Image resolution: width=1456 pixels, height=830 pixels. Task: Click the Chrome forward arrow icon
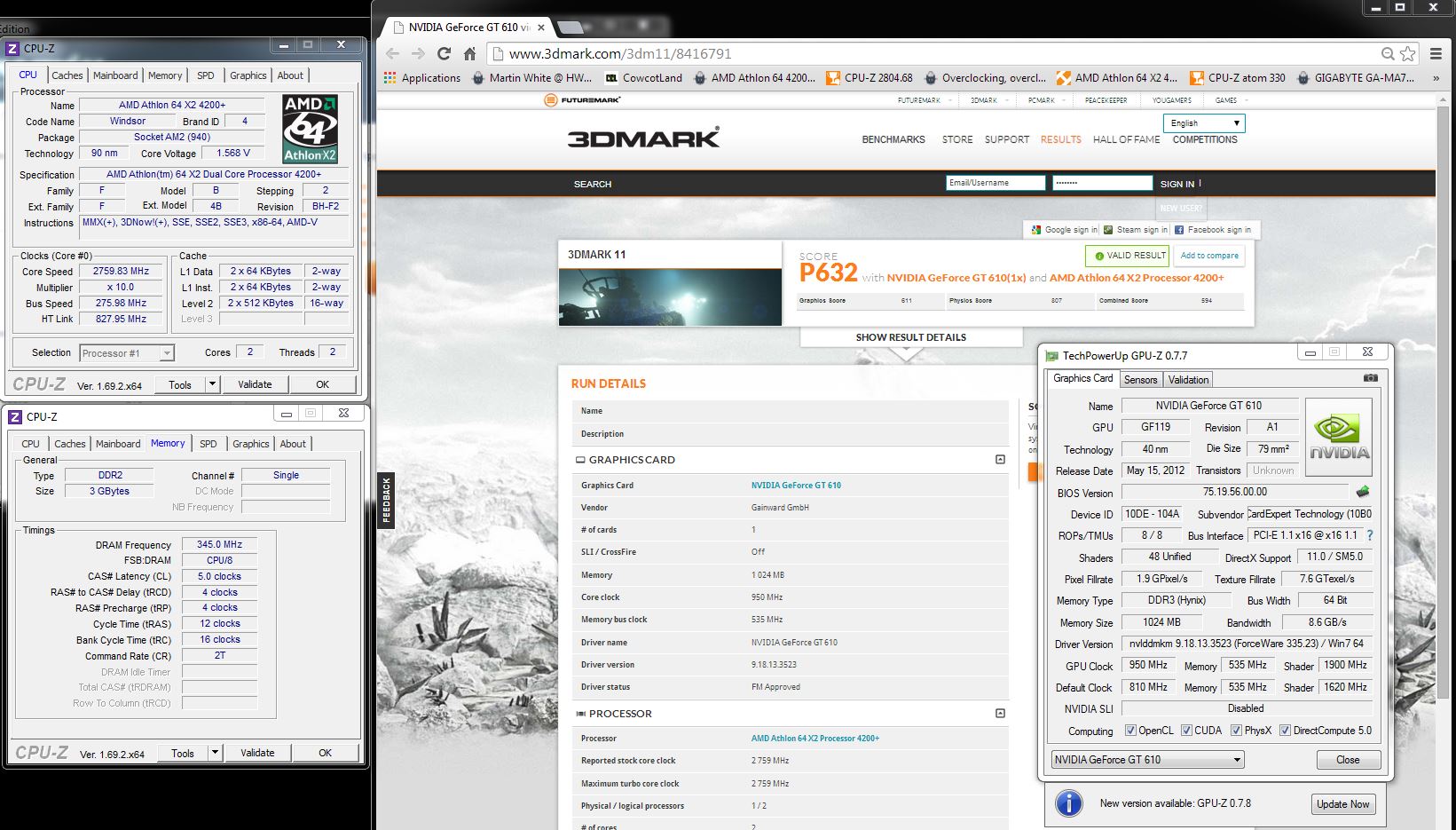click(x=418, y=54)
